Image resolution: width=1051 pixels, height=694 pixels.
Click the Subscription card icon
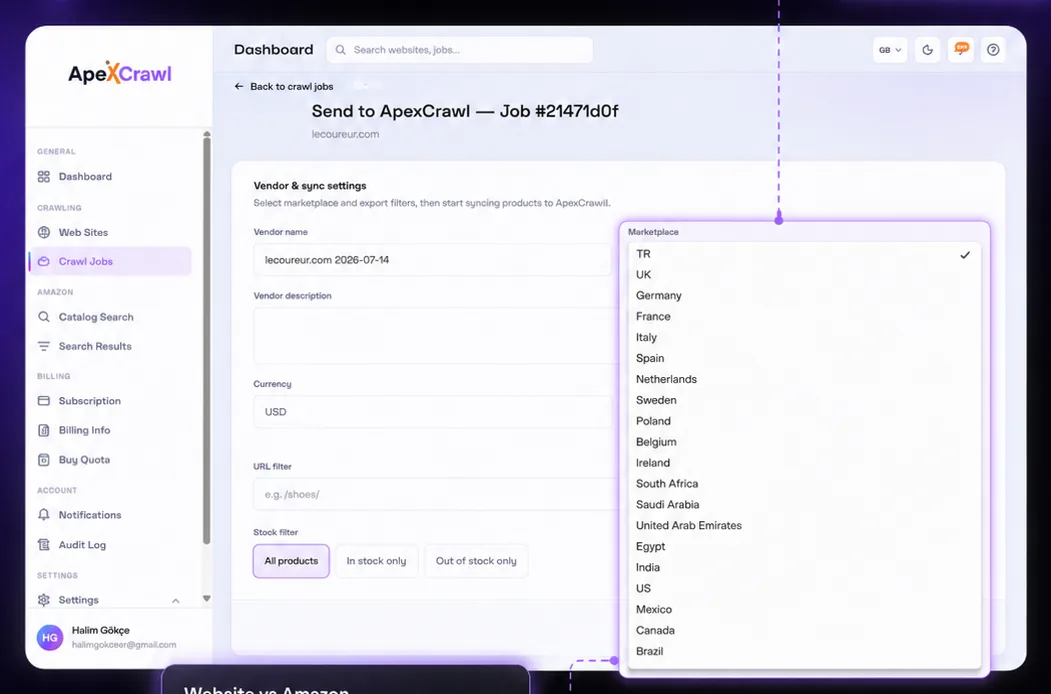click(x=44, y=400)
